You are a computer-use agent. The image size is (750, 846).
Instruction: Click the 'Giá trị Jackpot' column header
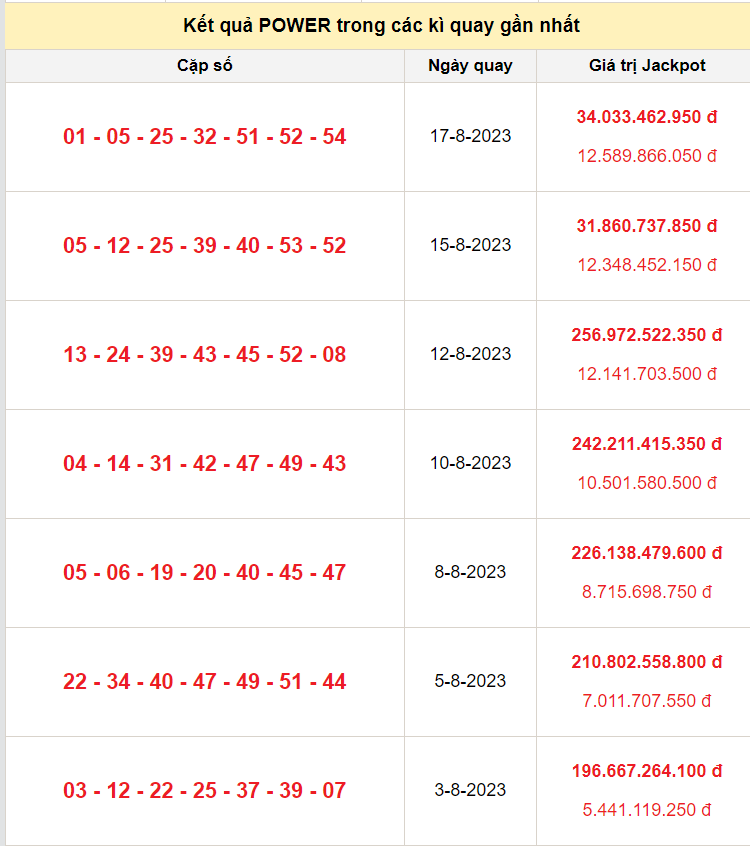pos(647,66)
